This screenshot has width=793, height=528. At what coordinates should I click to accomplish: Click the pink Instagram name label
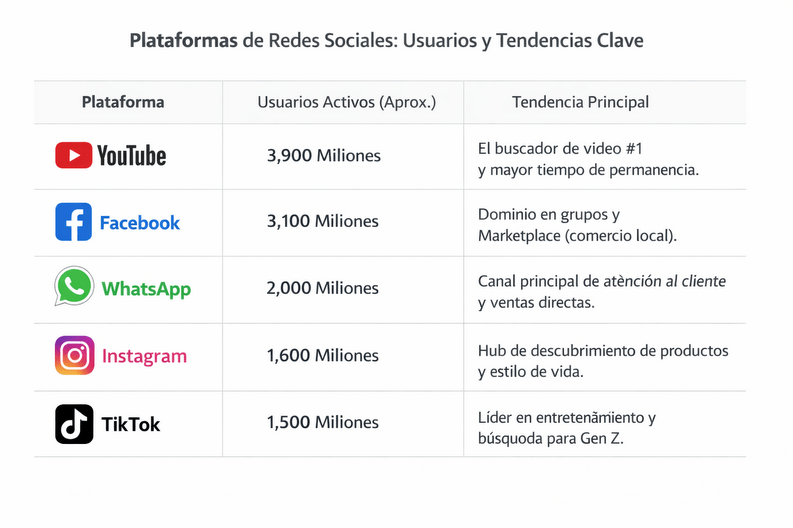point(144,356)
